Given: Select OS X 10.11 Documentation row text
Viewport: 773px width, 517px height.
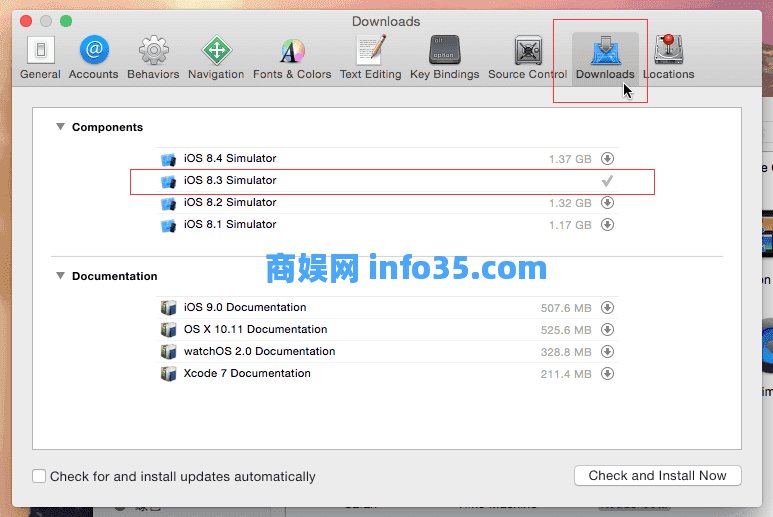Looking at the screenshot, I should coord(255,329).
